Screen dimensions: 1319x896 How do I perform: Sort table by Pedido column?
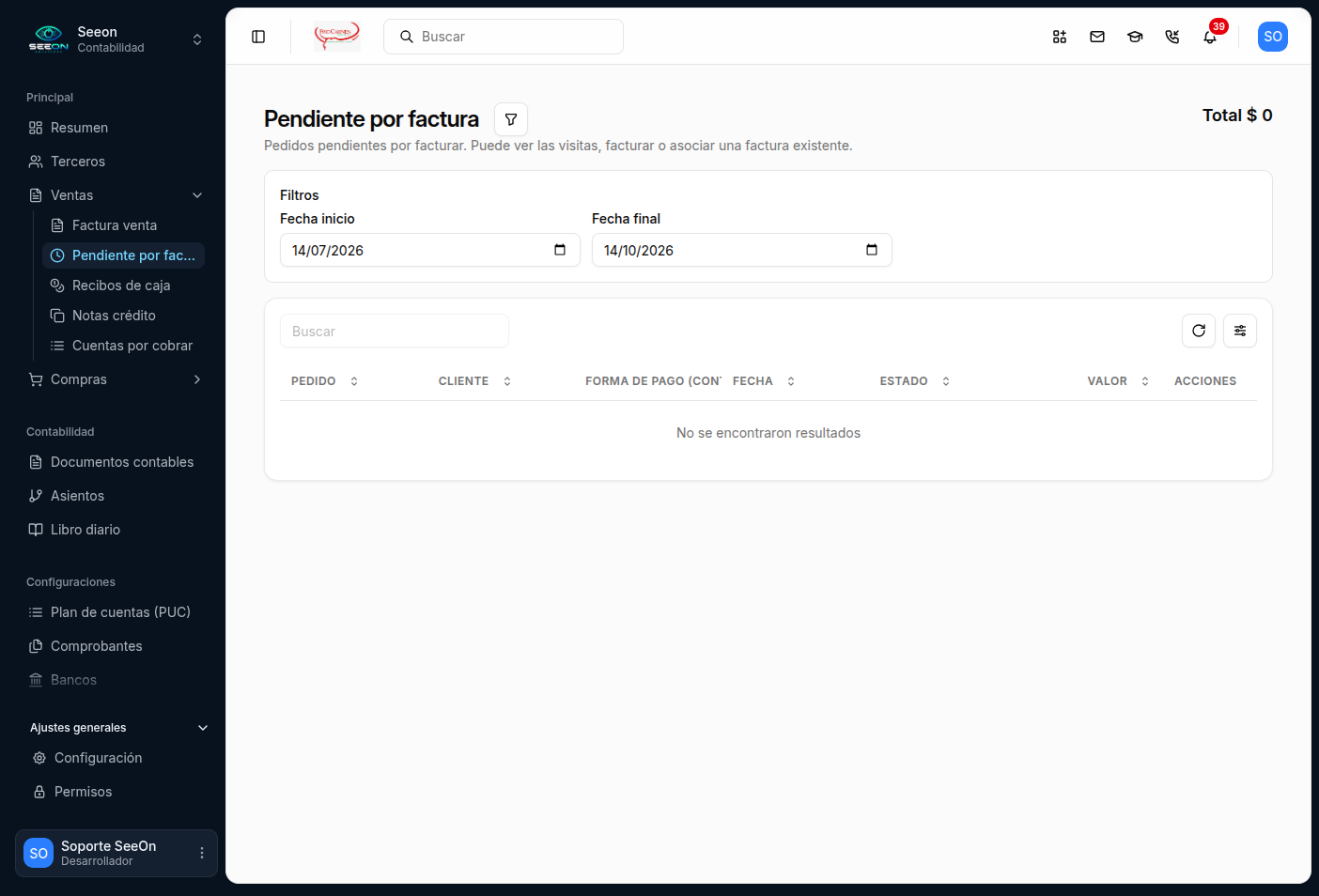(x=325, y=381)
